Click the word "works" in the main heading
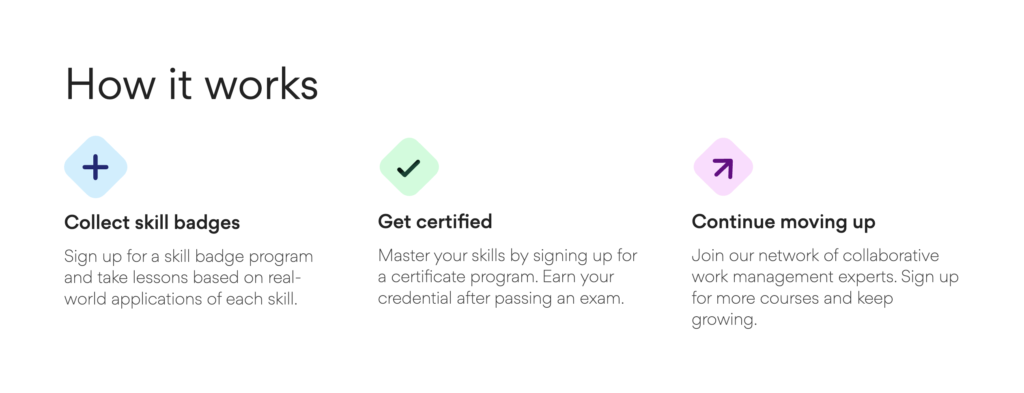 [261, 85]
